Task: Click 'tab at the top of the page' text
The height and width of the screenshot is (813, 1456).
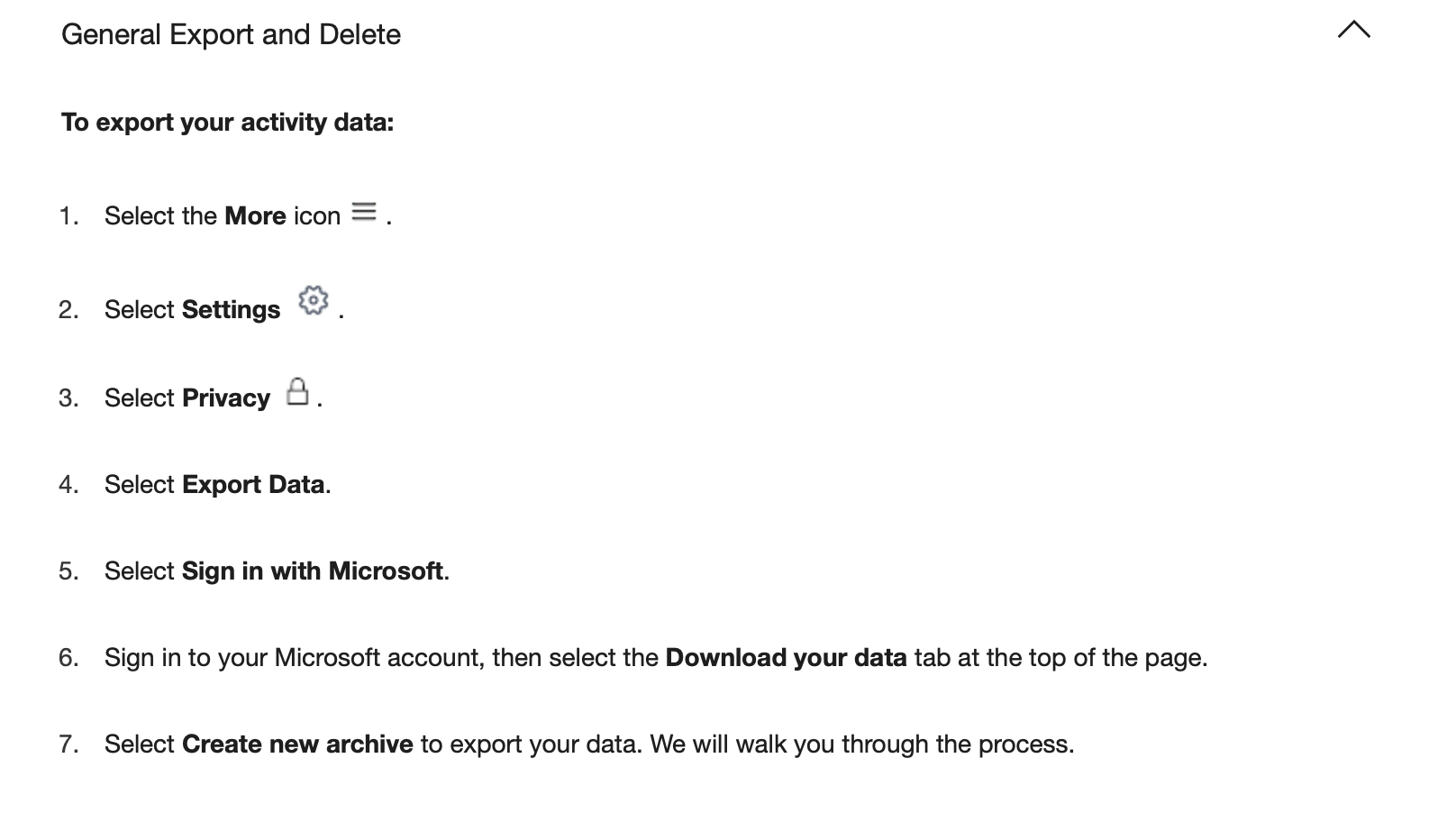Action: click(x=1060, y=657)
